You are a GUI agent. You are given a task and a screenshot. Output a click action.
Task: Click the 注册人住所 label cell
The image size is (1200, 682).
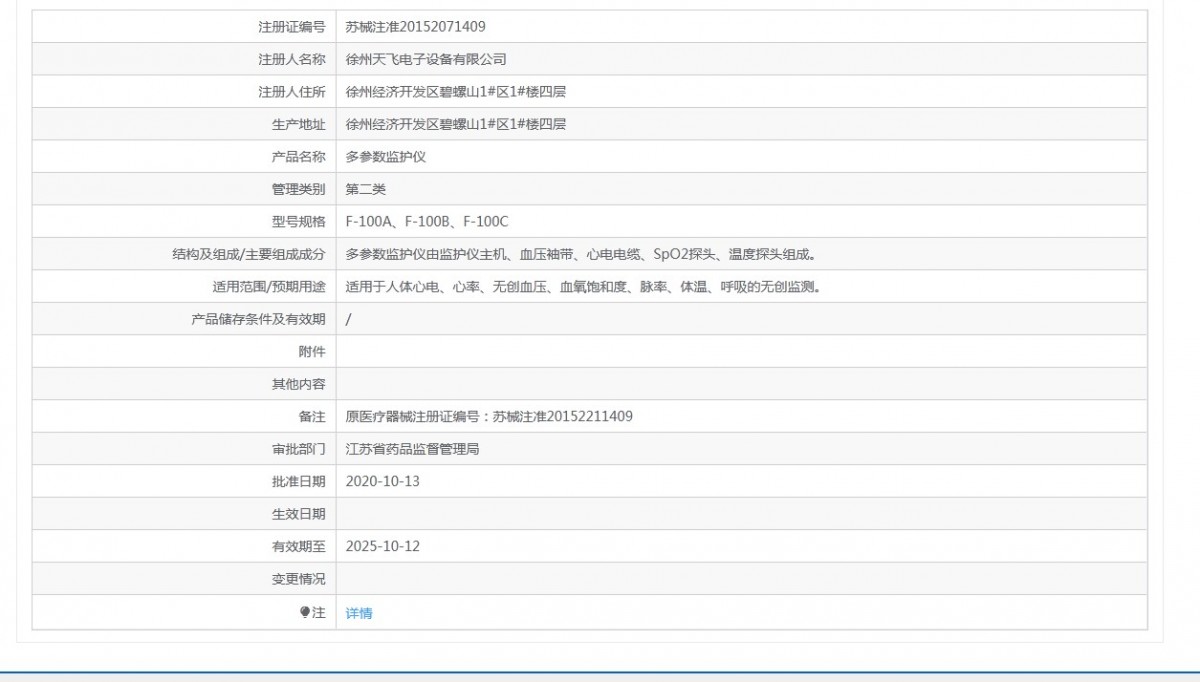[184, 92]
